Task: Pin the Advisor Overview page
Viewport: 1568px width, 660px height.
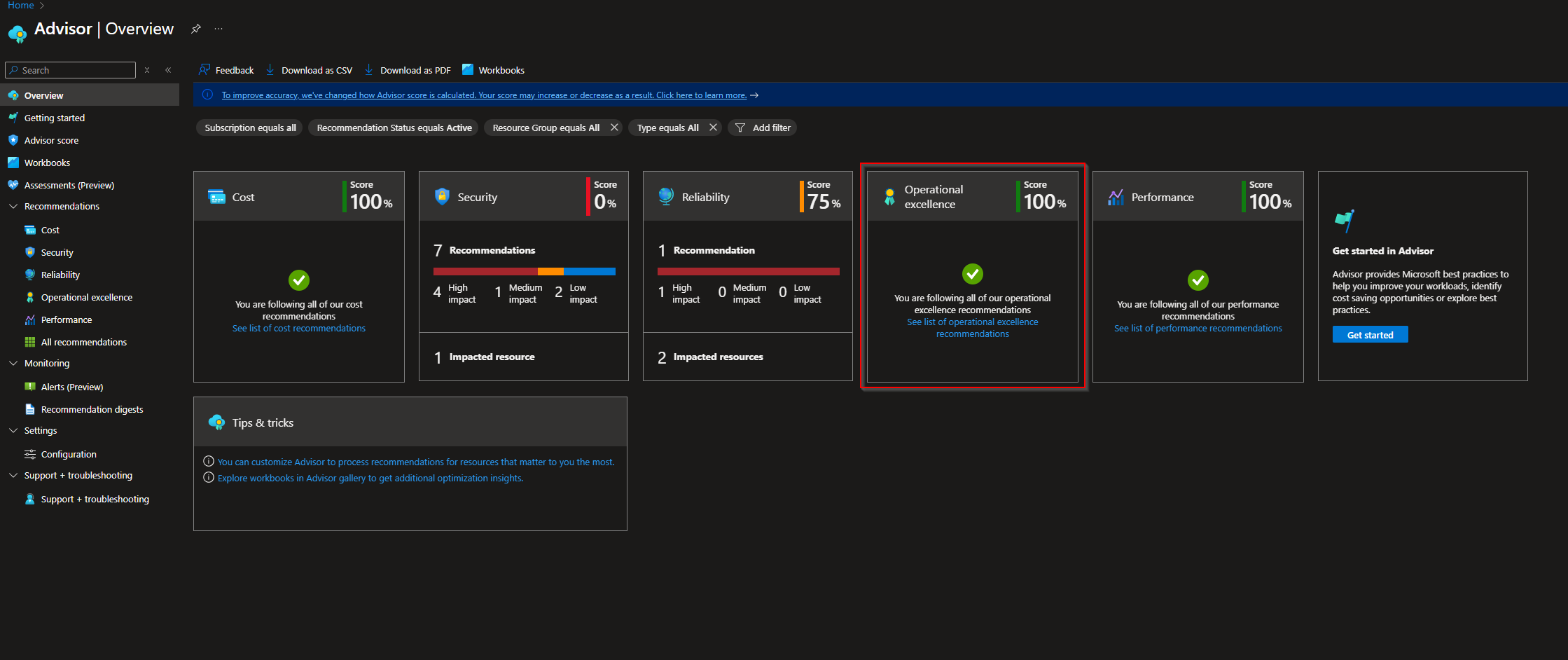Action: click(196, 29)
